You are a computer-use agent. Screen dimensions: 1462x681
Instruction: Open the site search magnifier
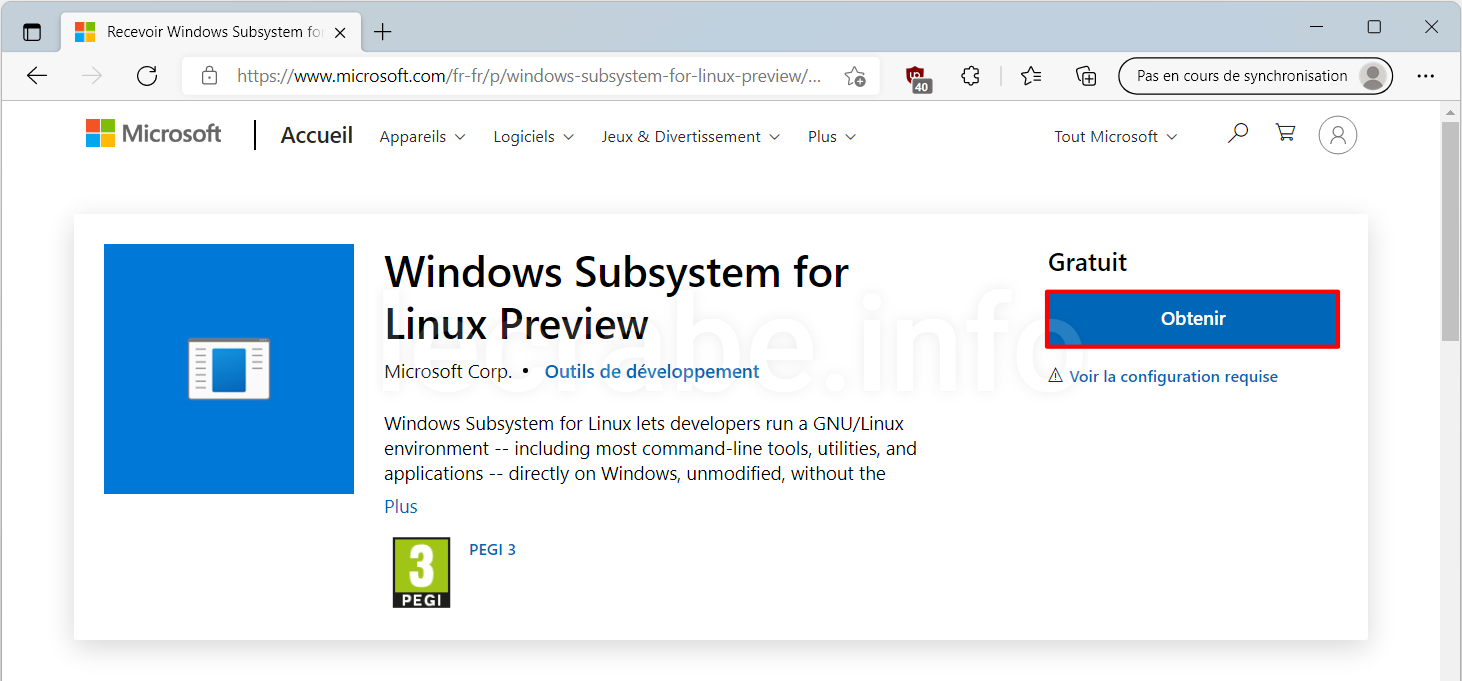pyautogui.click(x=1238, y=133)
